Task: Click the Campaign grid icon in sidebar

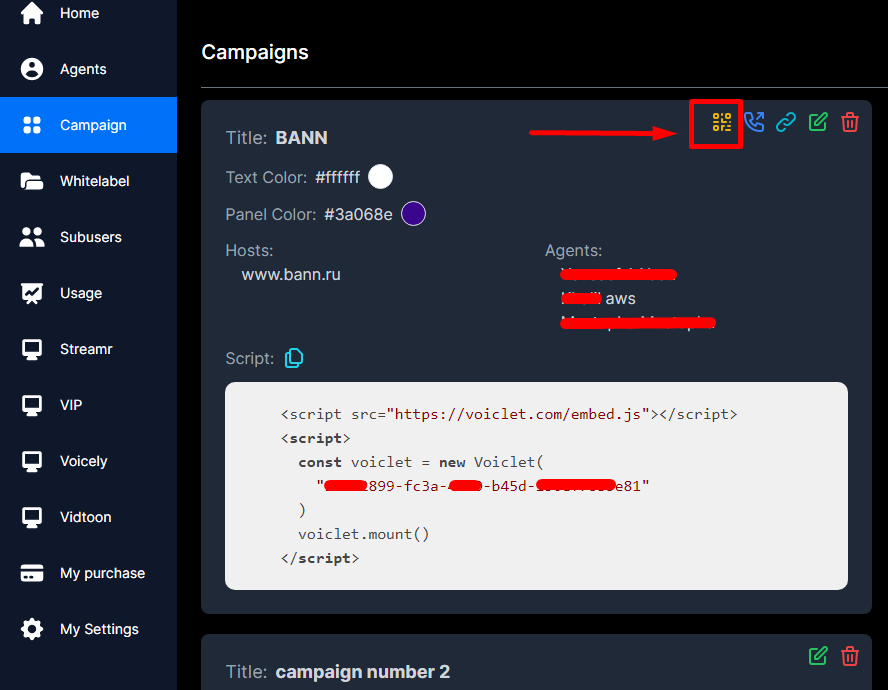Action: coord(32,125)
